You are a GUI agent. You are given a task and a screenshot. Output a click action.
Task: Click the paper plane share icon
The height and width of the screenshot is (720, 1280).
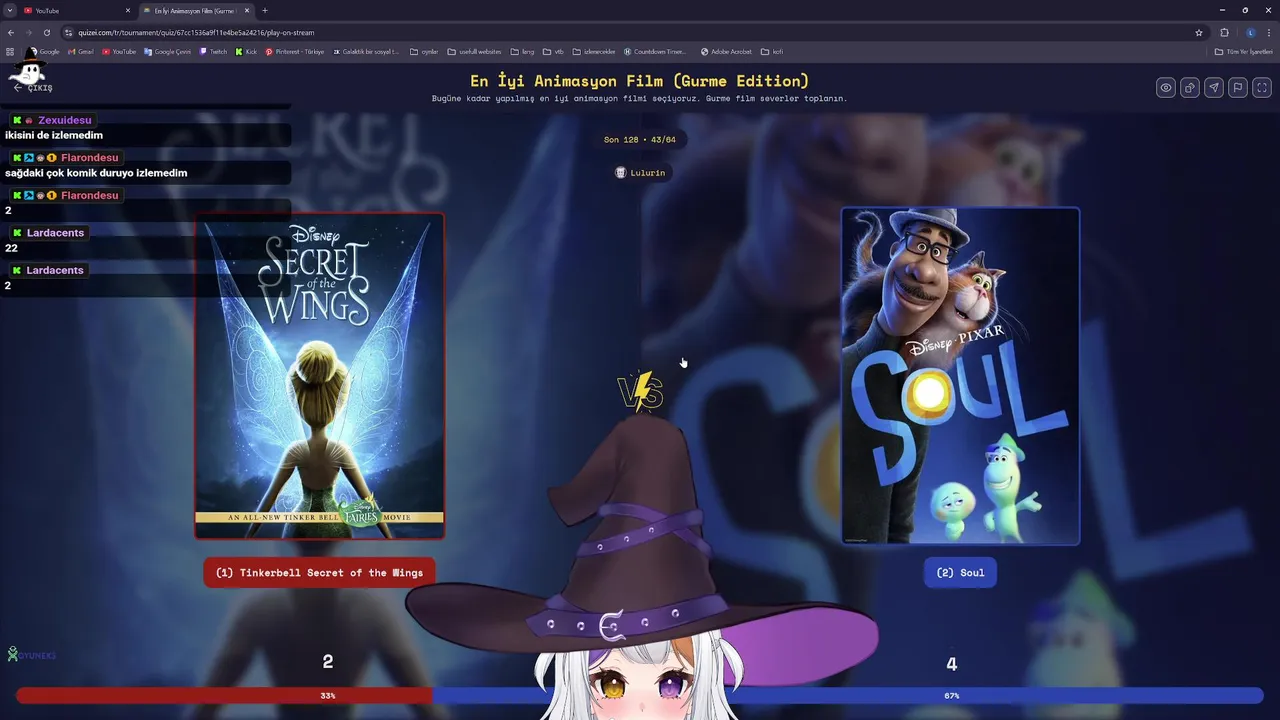pyautogui.click(x=1214, y=88)
